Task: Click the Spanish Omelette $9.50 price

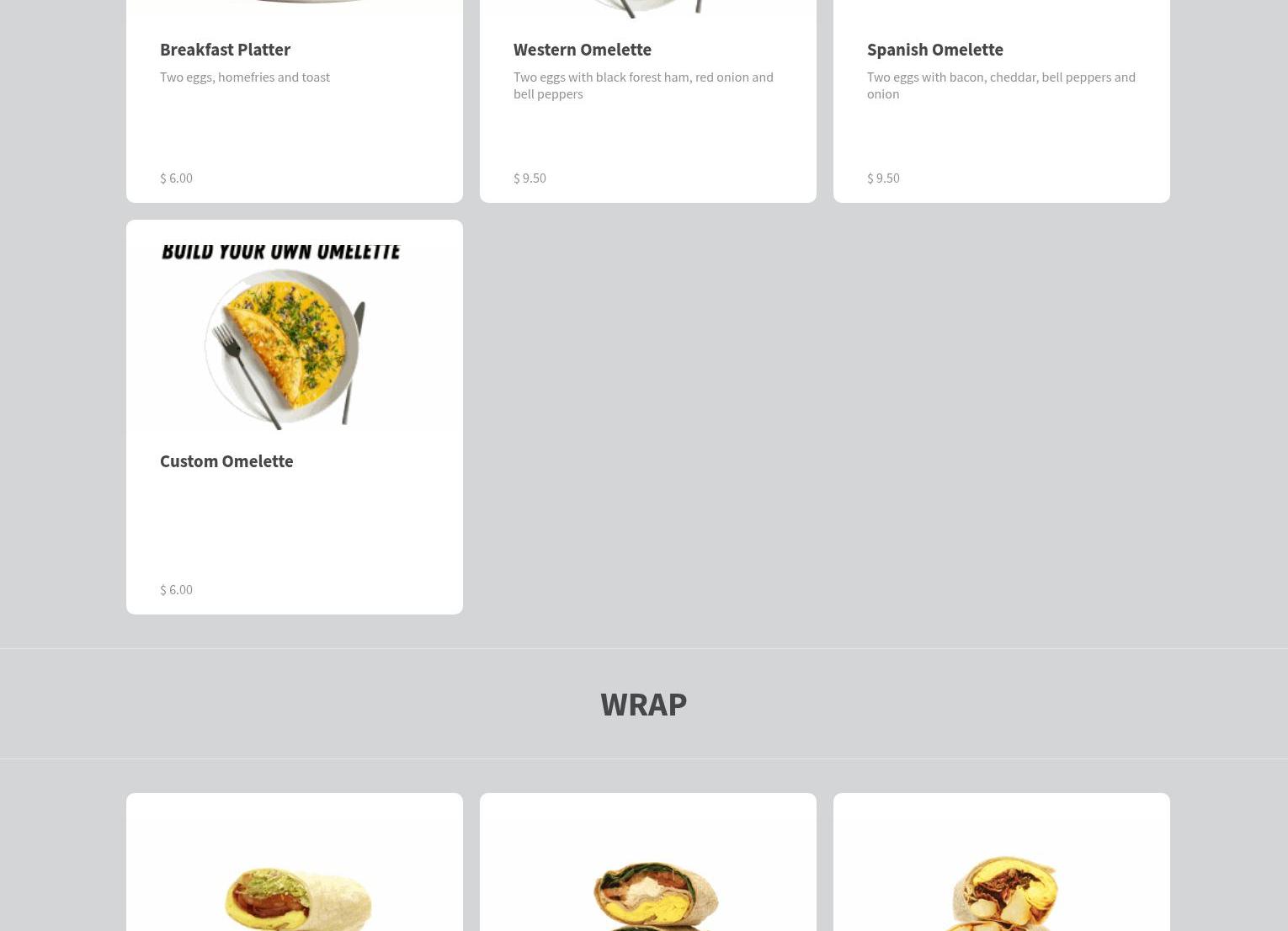Action: pyautogui.click(x=883, y=178)
